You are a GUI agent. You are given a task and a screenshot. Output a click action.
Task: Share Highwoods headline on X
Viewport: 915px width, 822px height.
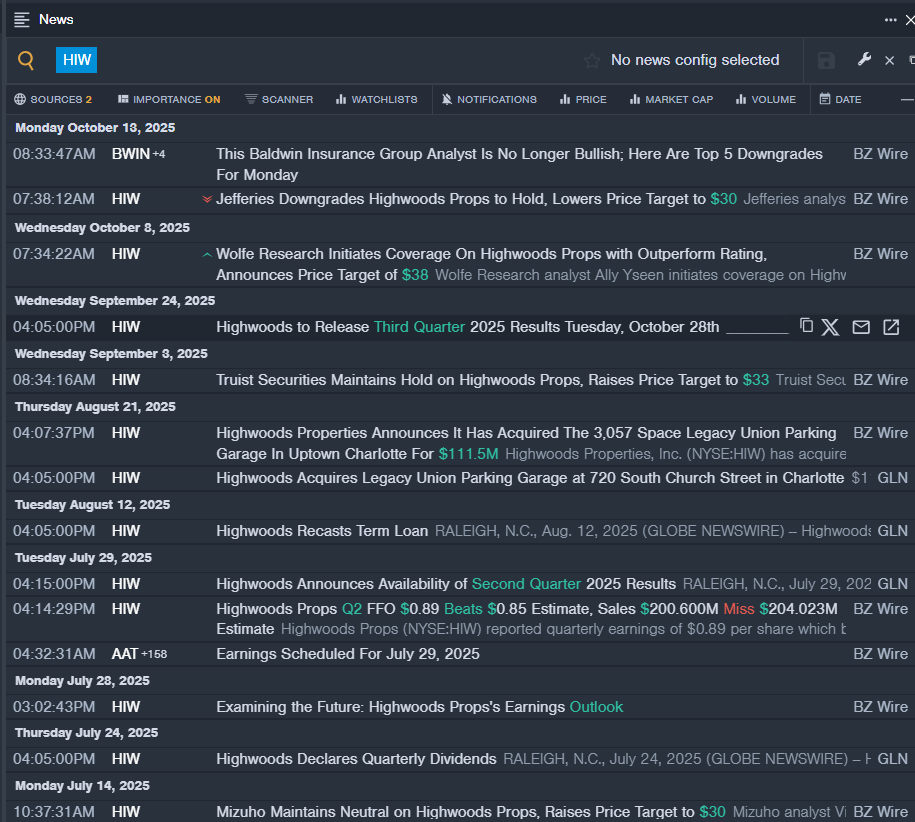831,327
